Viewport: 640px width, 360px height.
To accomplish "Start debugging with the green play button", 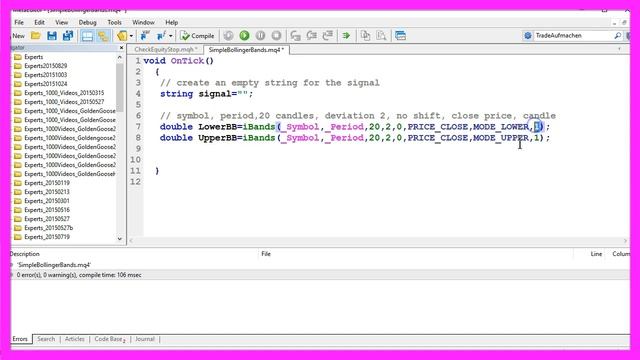I will coord(244,36).
